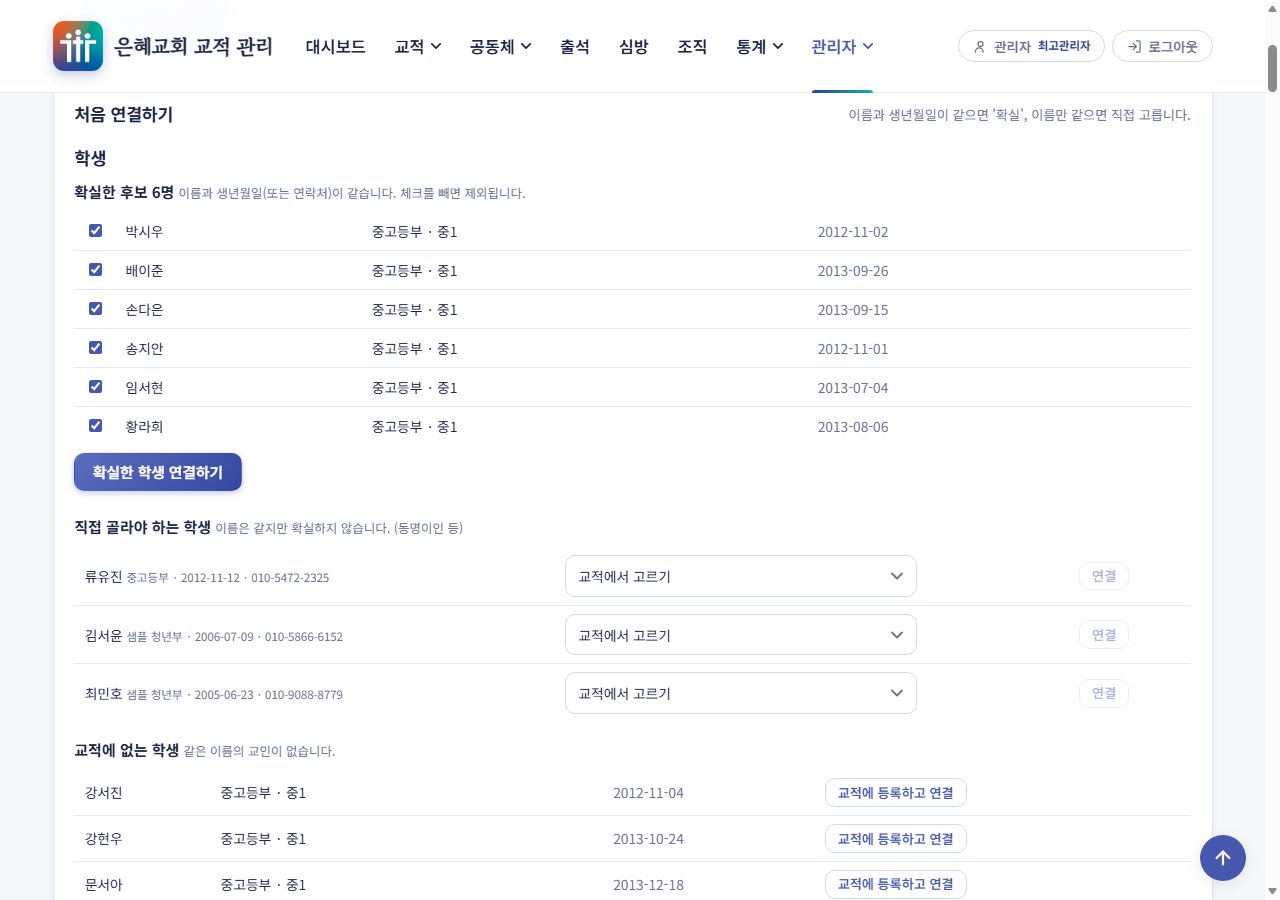Screen dimensions: 1280x900
Task: Click the name 최민호
Action: click(x=104, y=694)
